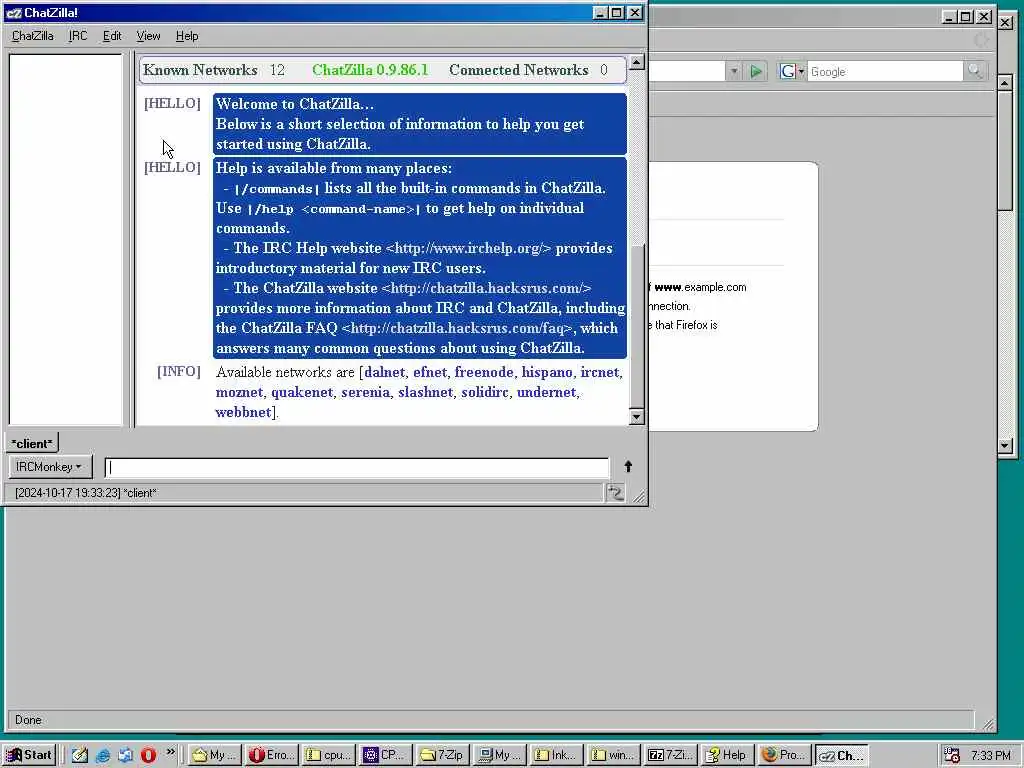This screenshot has height=768, width=1024.
Task: Click the connection status icon in ChatZilla's status bar
Action: (615, 493)
